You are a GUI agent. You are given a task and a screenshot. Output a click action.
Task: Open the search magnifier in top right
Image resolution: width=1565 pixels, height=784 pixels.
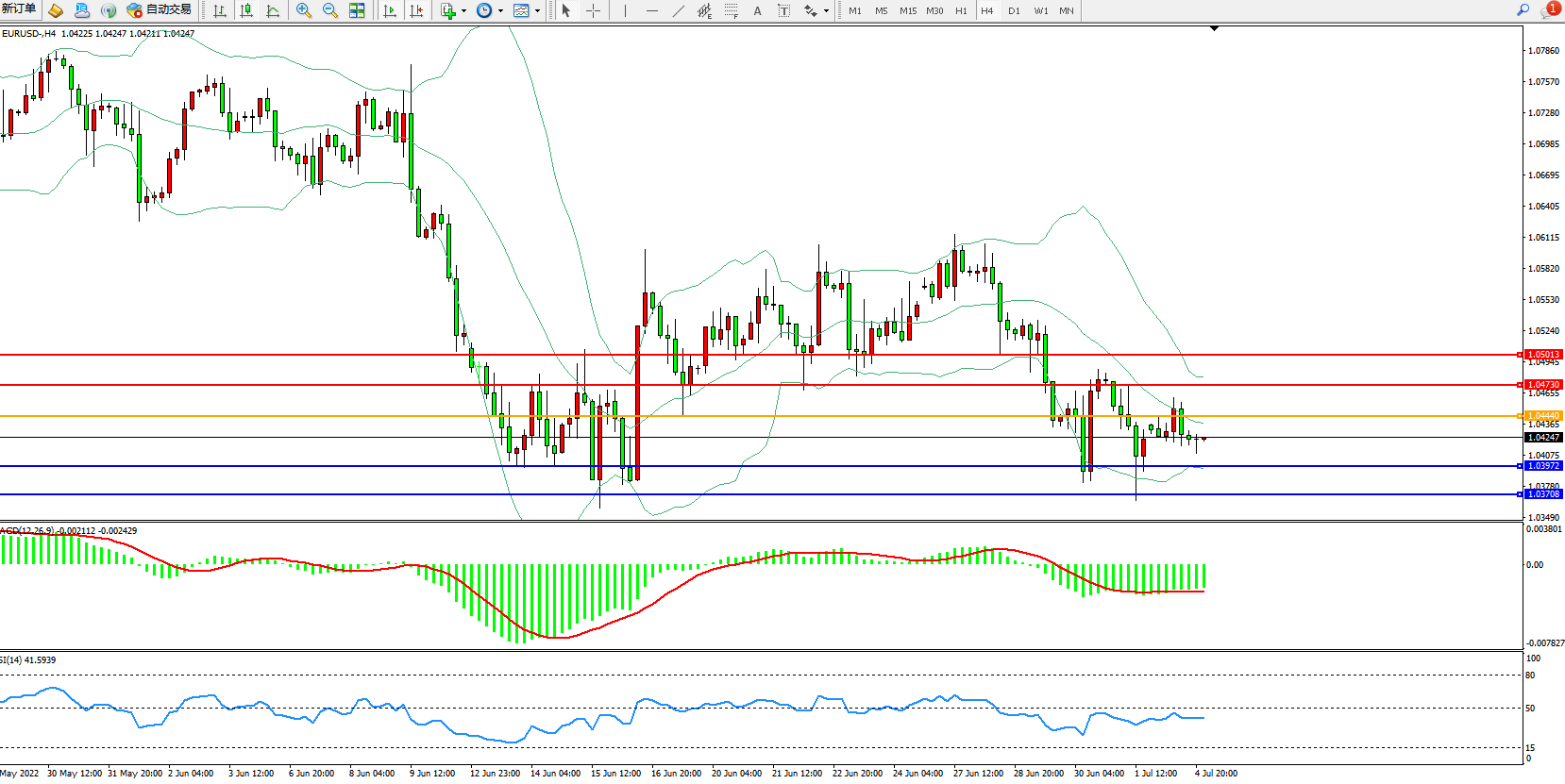coord(1523,9)
